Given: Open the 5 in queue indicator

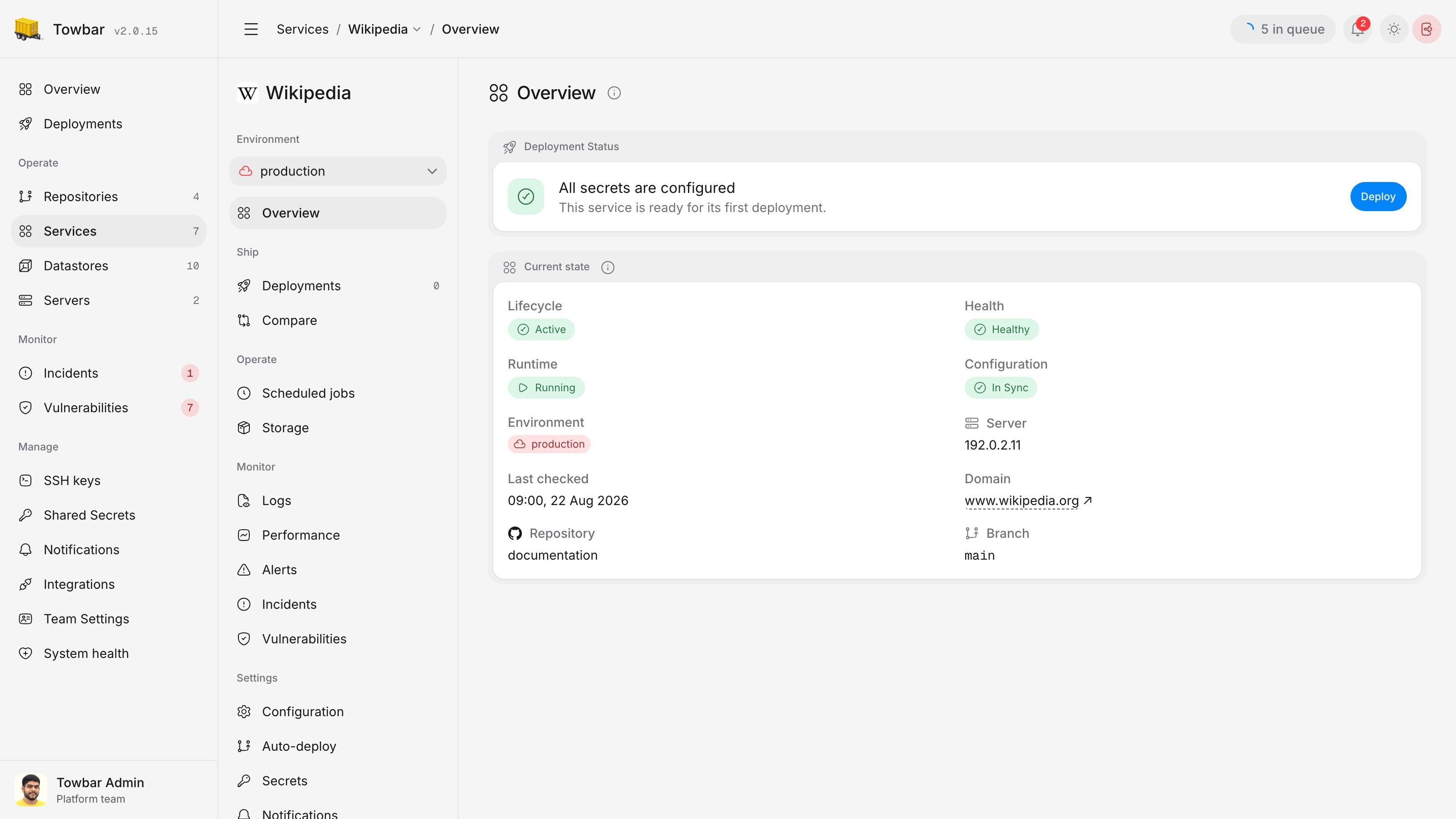Looking at the screenshot, I should coord(1283,29).
